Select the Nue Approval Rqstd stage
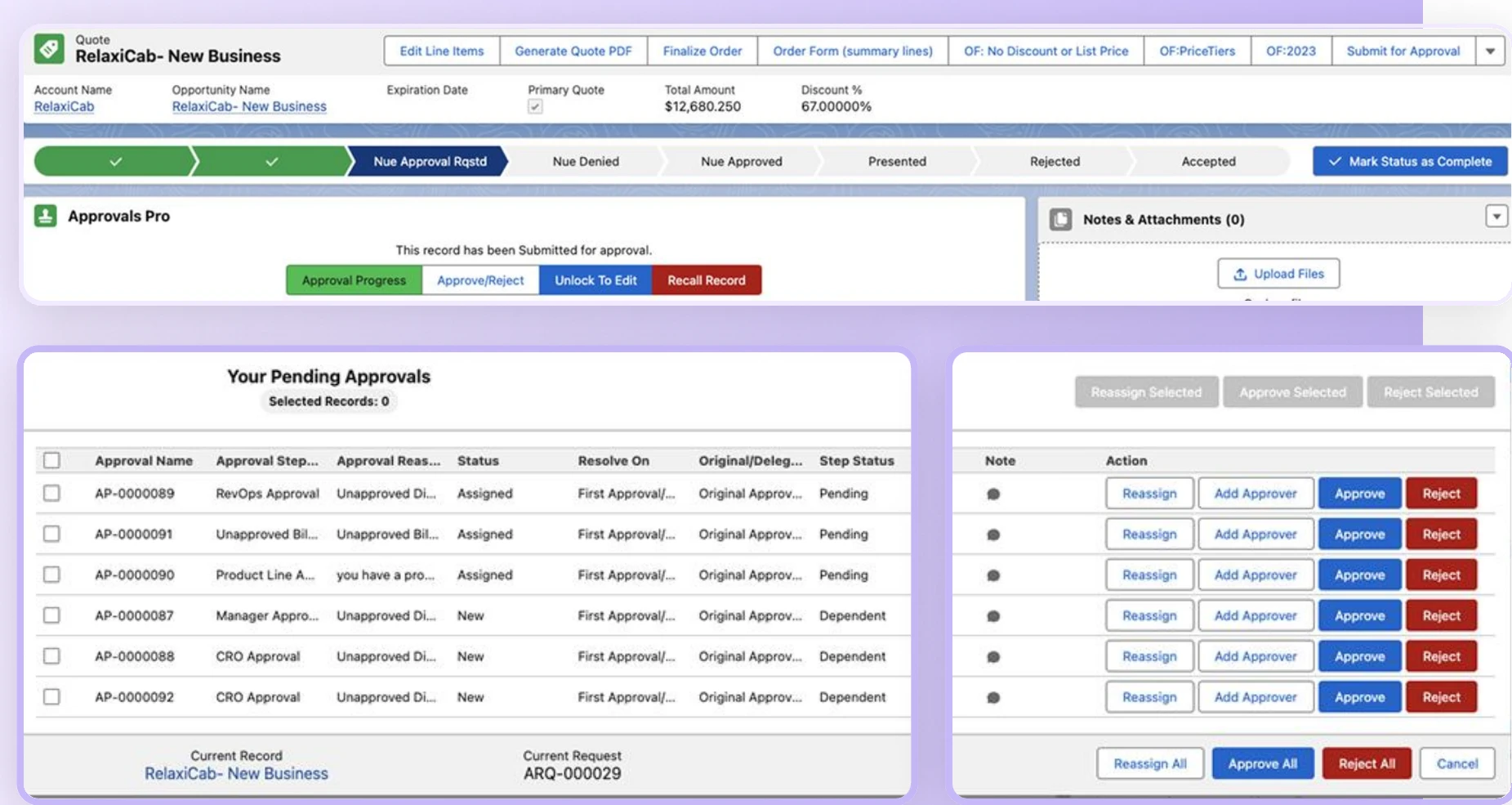This screenshot has height=805, width=1512. pyautogui.click(x=430, y=161)
